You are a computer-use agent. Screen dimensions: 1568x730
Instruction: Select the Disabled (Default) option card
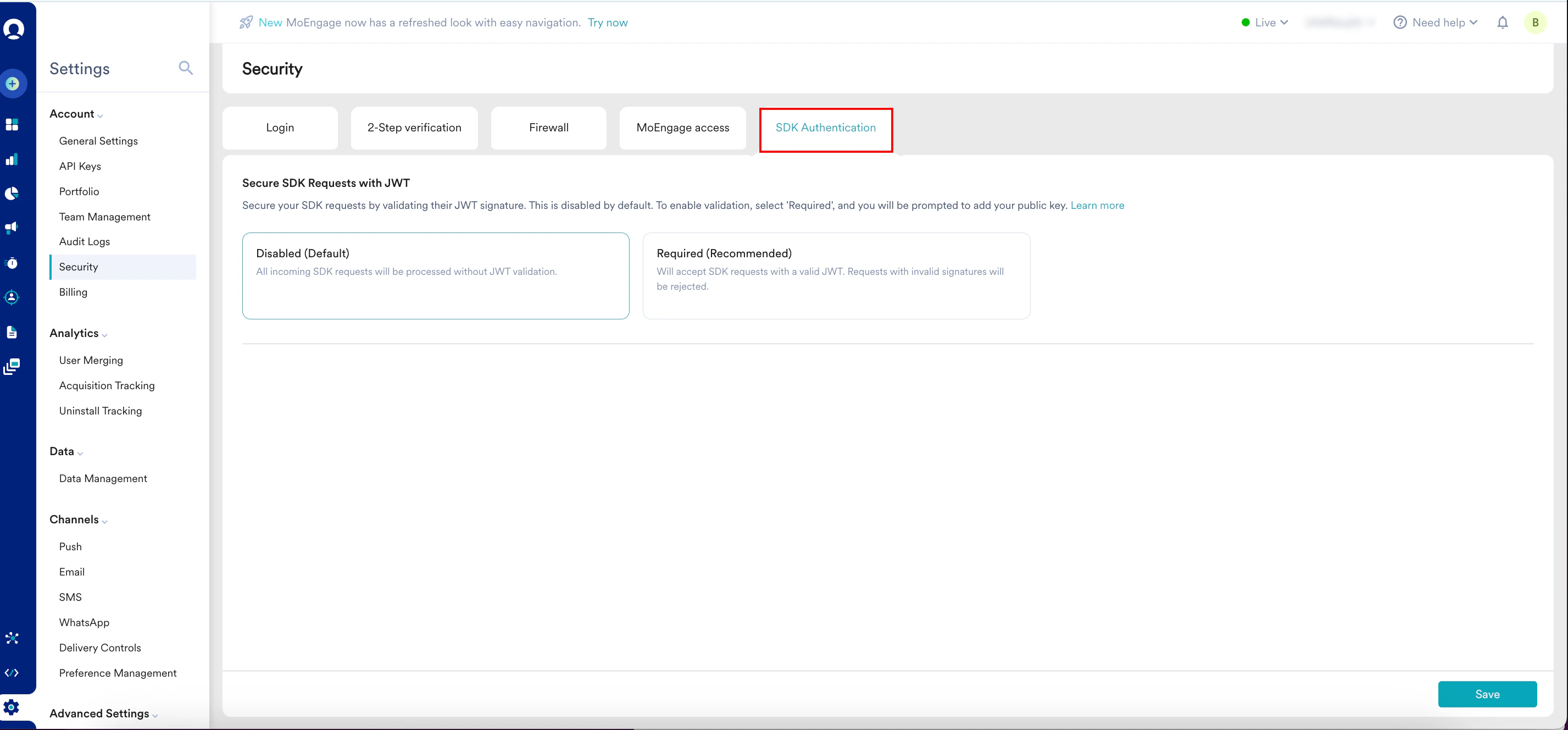pos(435,276)
